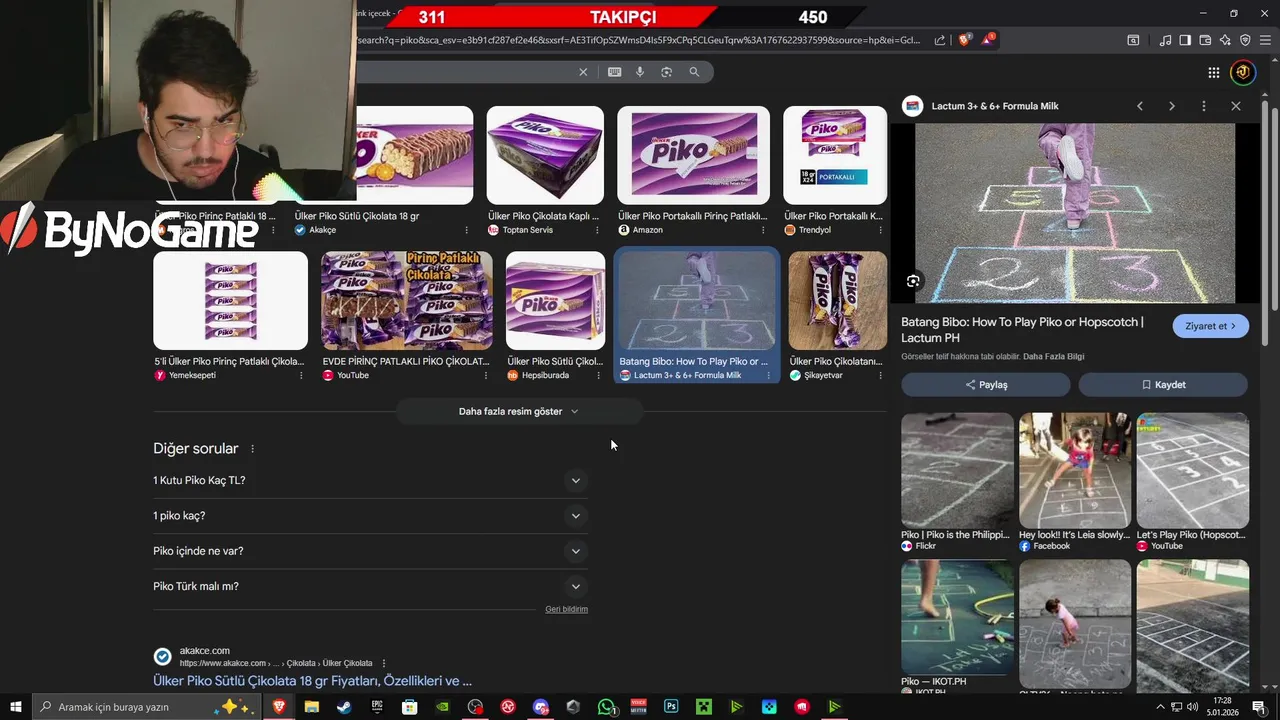
Task: Search inside image with Lens overlay icon
Action: point(913,281)
